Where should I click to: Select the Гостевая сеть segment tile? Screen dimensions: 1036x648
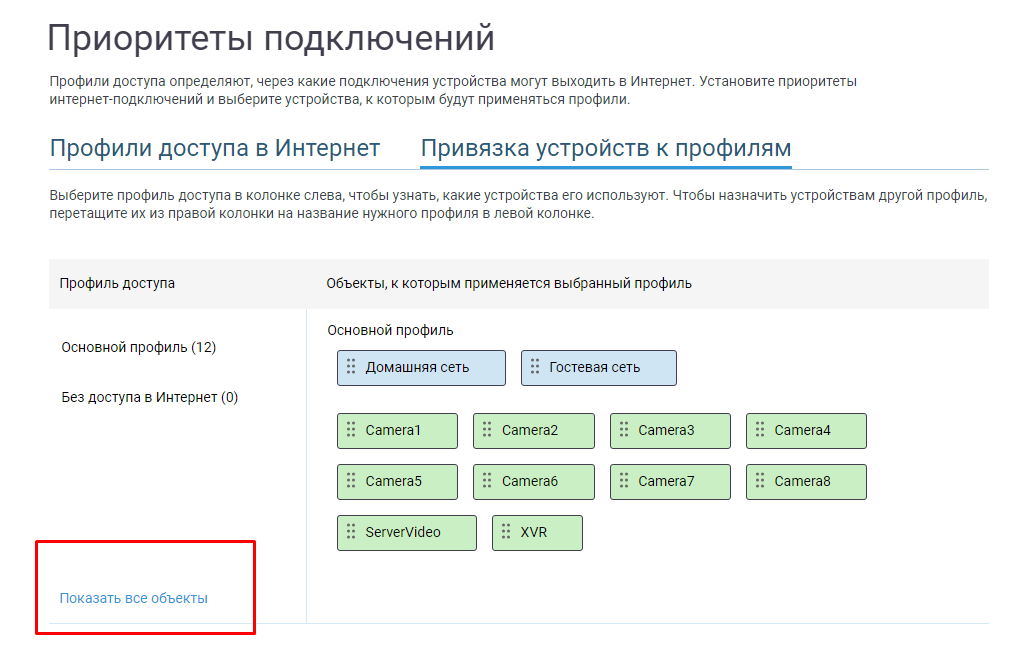coord(599,368)
